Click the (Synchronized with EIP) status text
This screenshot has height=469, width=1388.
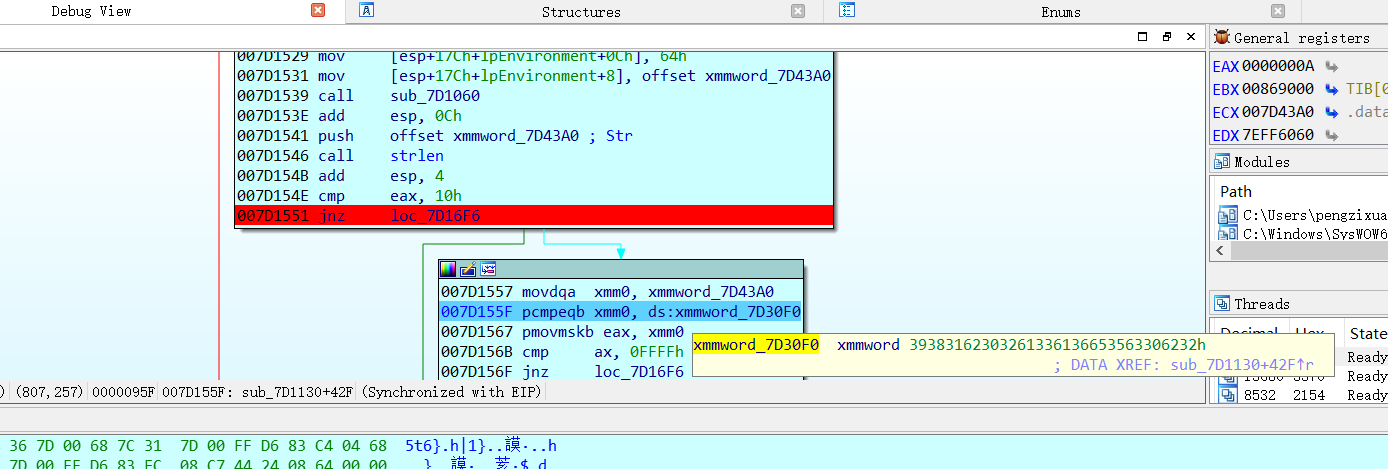tap(451, 392)
